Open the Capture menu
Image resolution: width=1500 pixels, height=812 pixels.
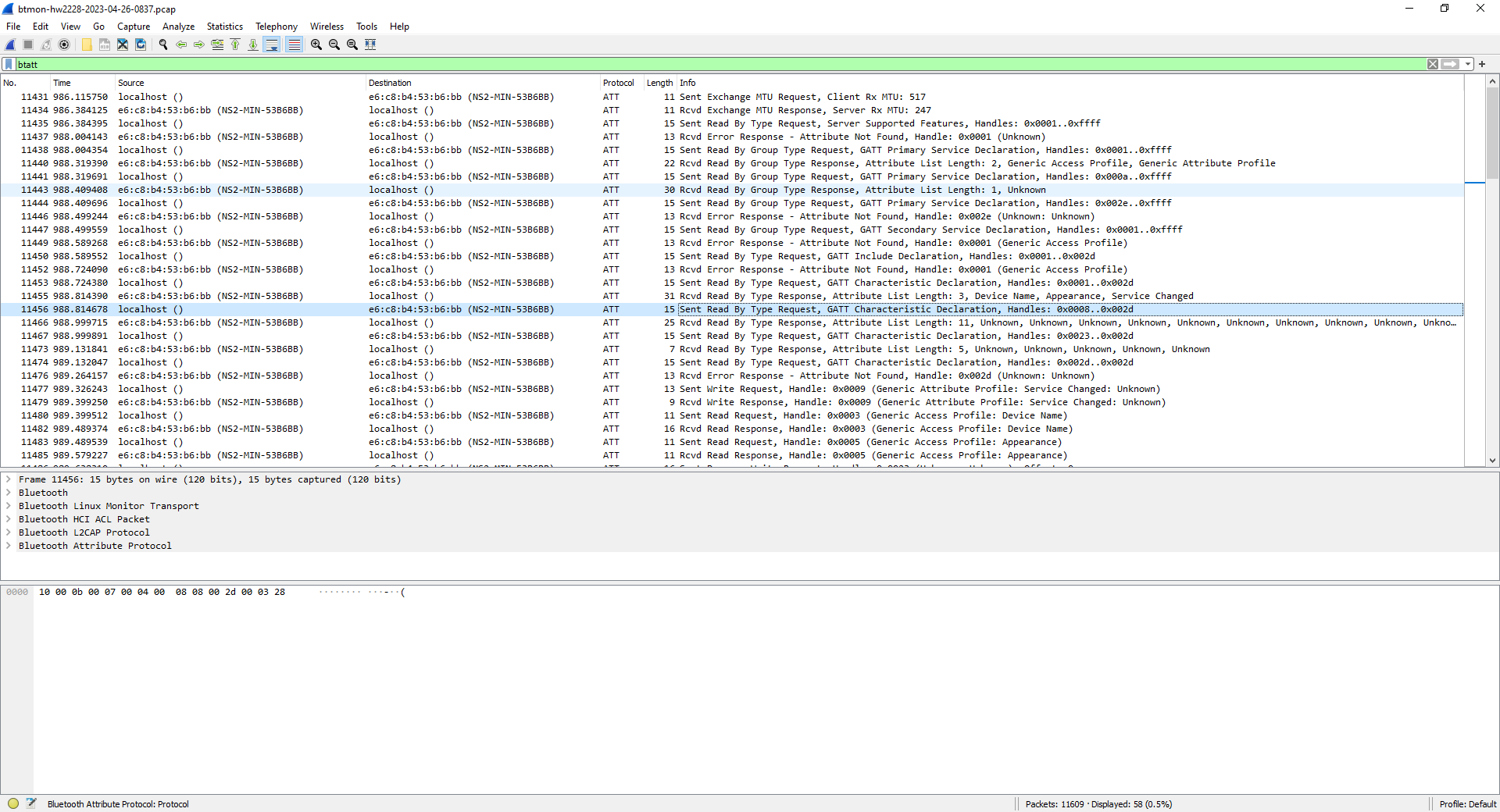[x=134, y=26]
